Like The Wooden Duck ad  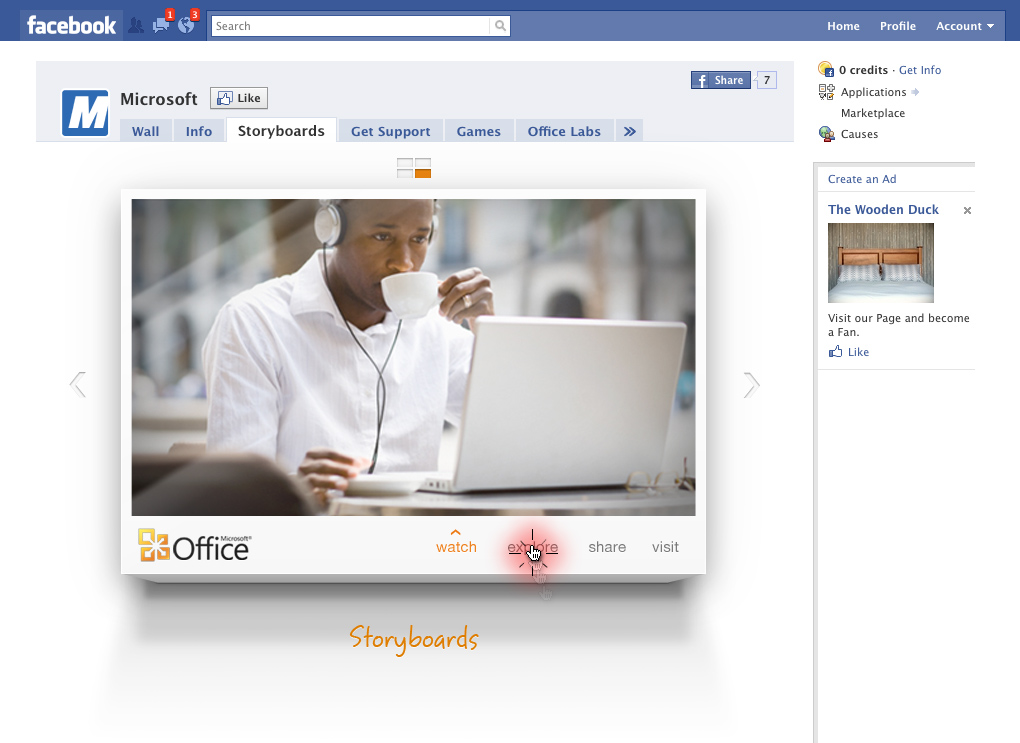click(858, 352)
